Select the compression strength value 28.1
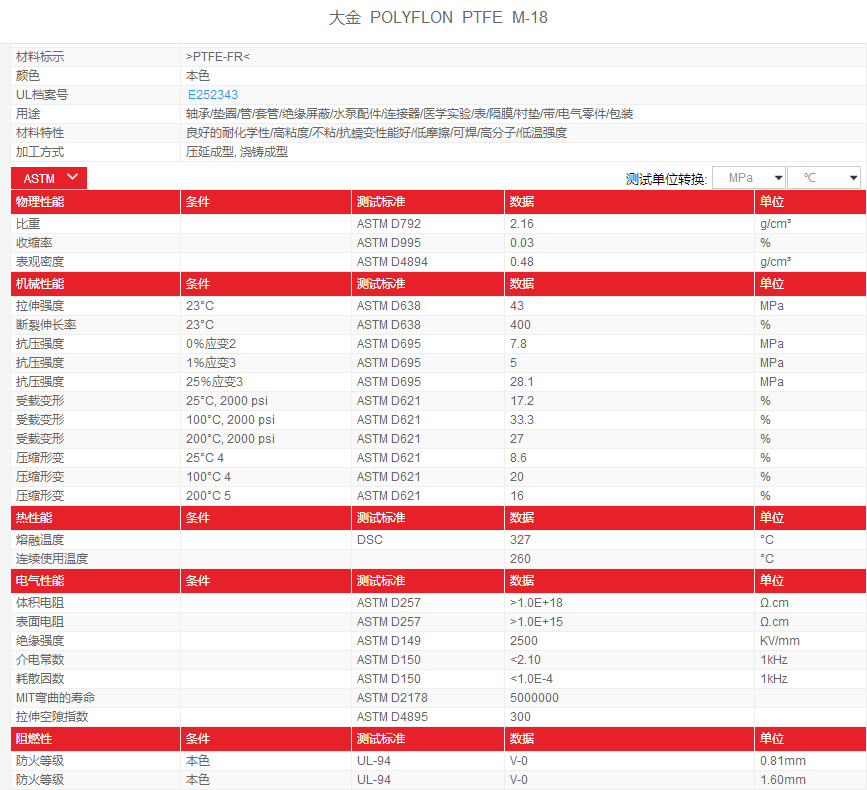The height and width of the screenshot is (790, 867). point(522,381)
